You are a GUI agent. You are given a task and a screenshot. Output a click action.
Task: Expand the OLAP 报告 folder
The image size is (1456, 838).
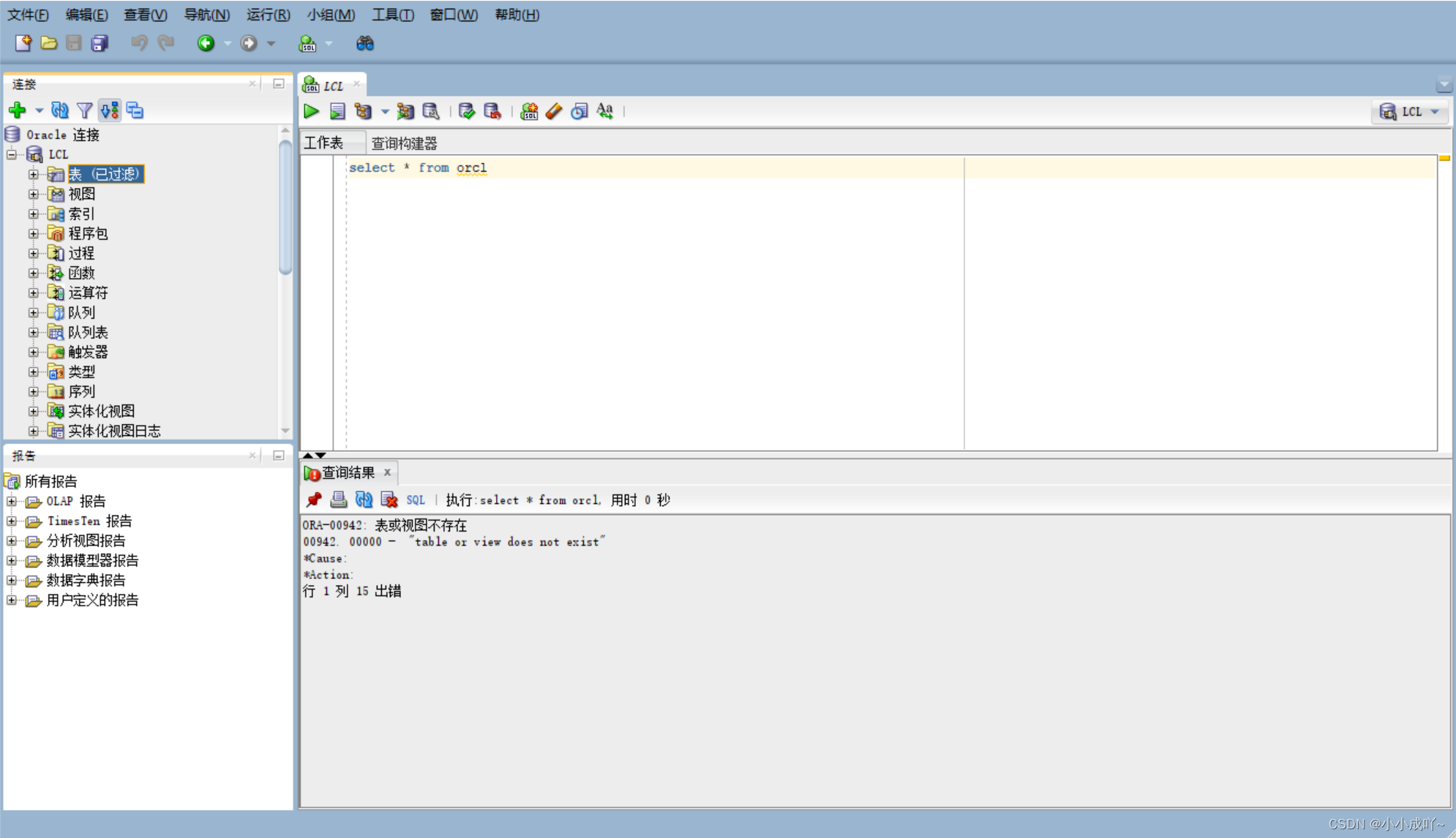[x=12, y=502]
